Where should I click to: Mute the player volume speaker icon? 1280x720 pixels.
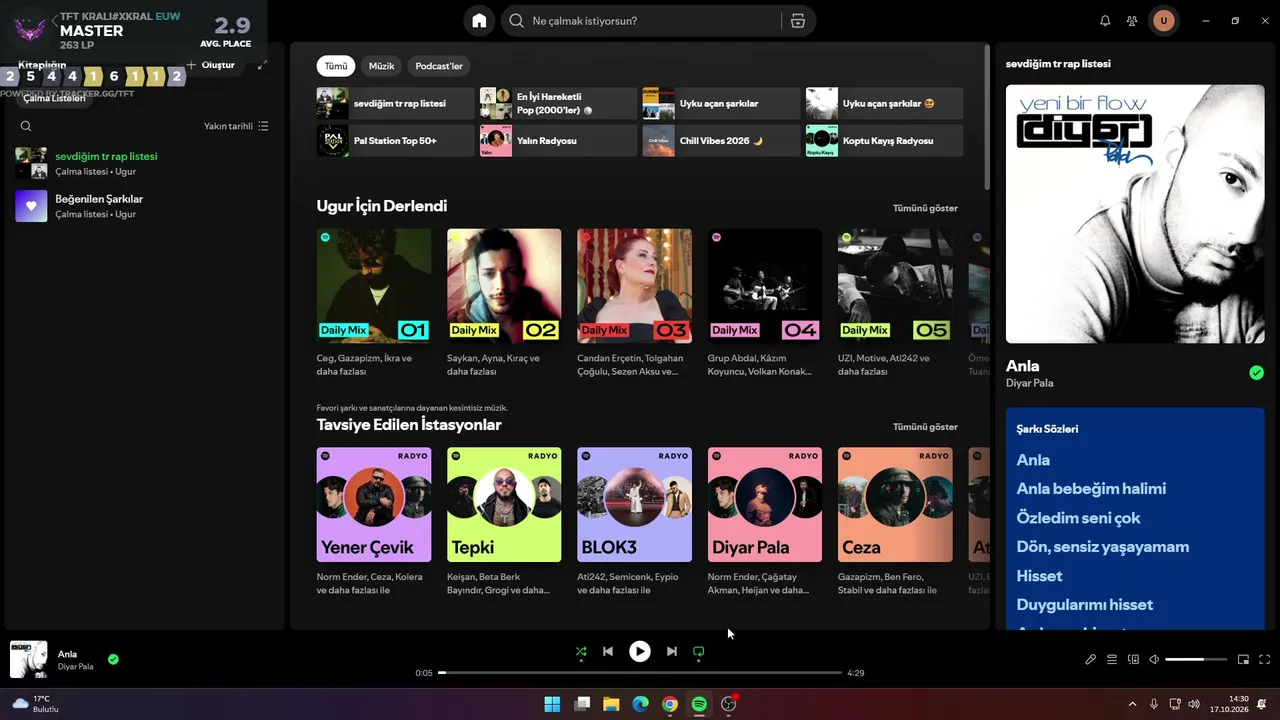pos(1154,660)
